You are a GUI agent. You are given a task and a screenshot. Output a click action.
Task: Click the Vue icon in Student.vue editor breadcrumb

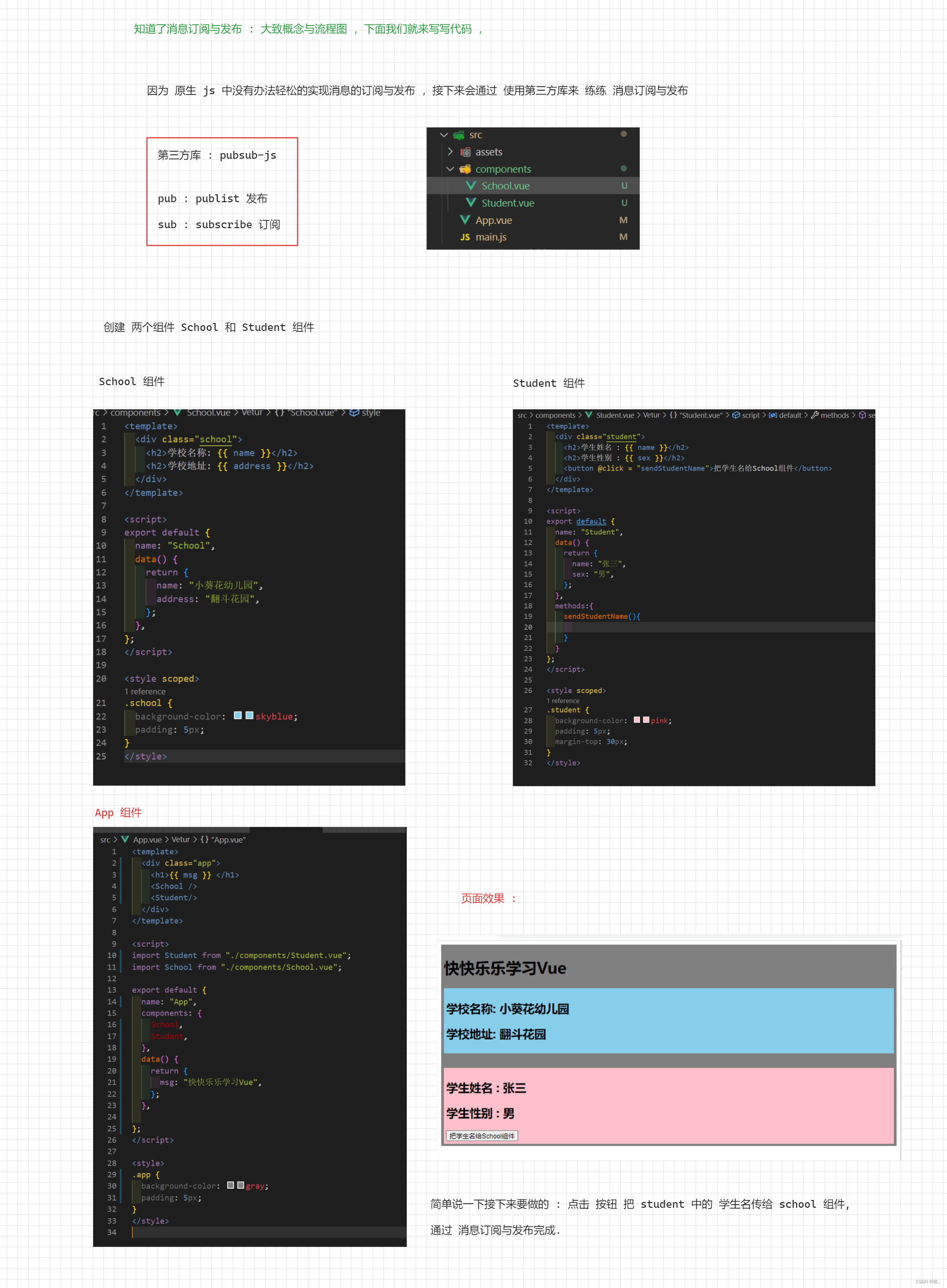(x=589, y=415)
